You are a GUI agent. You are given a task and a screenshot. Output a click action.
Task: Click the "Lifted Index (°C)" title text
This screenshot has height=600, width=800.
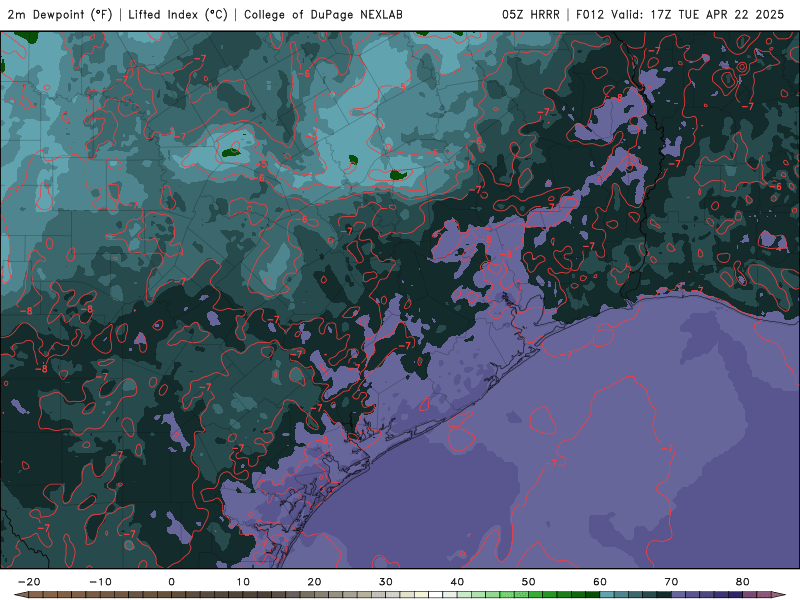[178, 15]
